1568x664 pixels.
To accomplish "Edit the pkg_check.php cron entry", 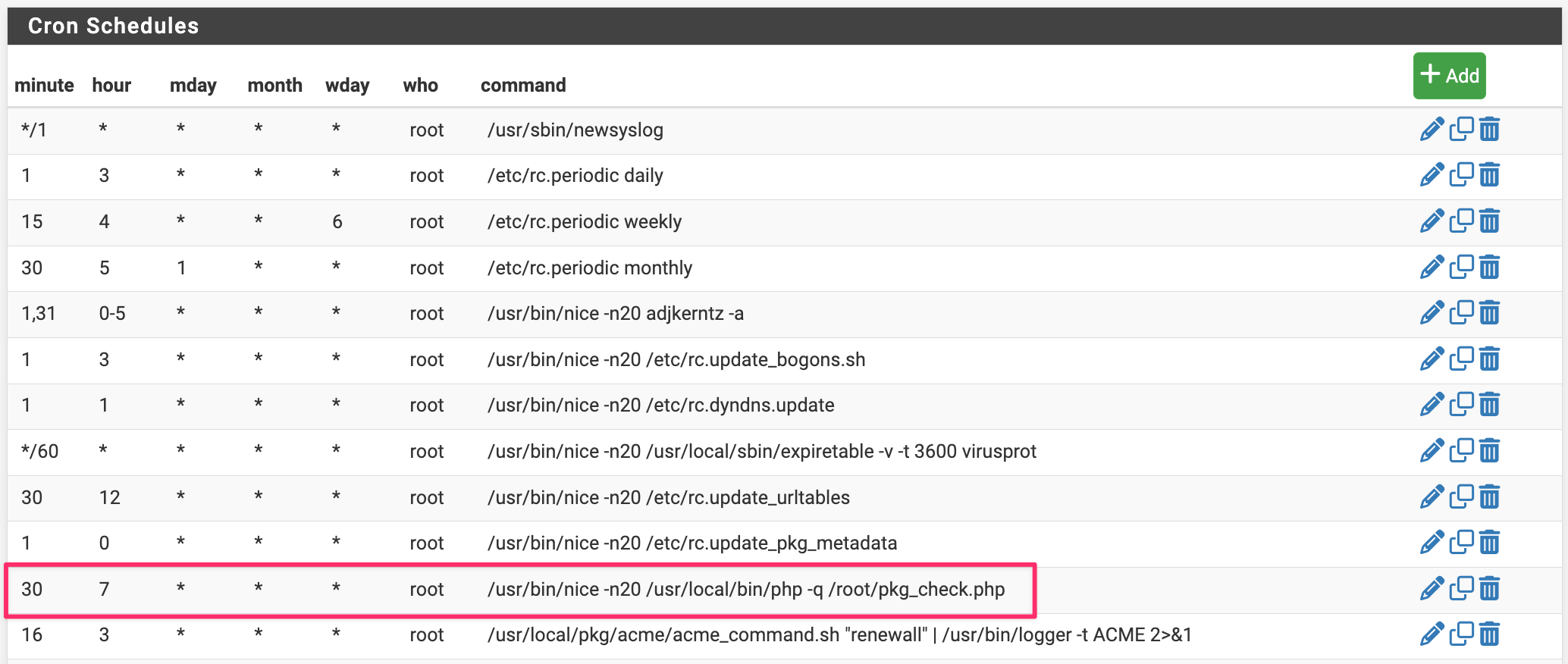I will [x=1431, y=589].
